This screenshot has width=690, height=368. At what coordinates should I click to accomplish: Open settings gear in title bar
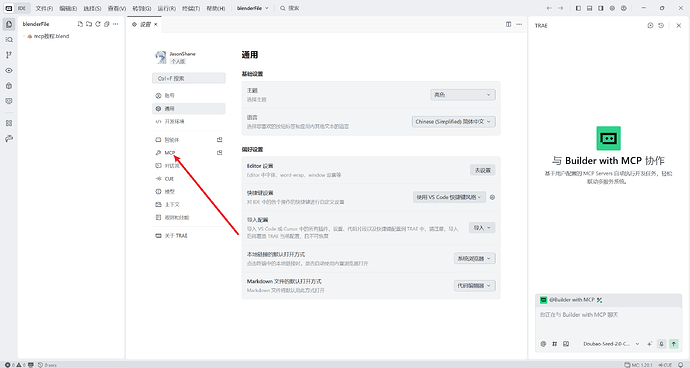coord(612,8)
